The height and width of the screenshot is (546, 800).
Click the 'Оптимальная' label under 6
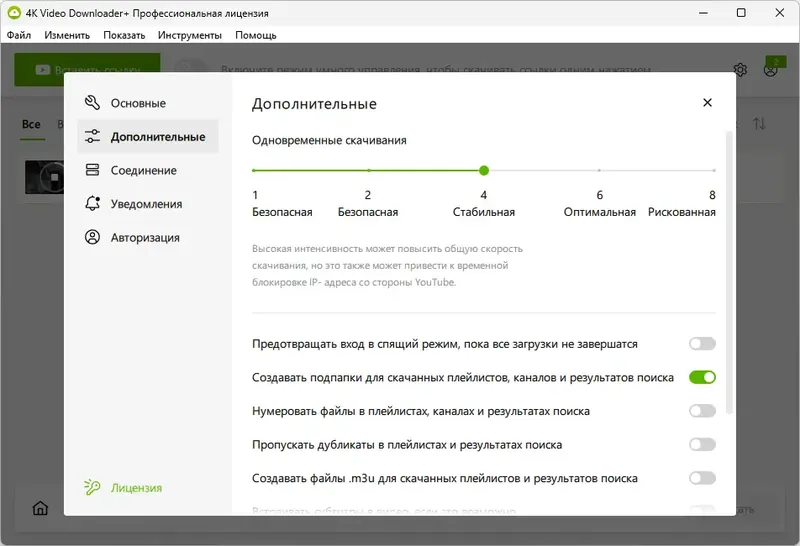pyautogui.click(x=599, y=212)
